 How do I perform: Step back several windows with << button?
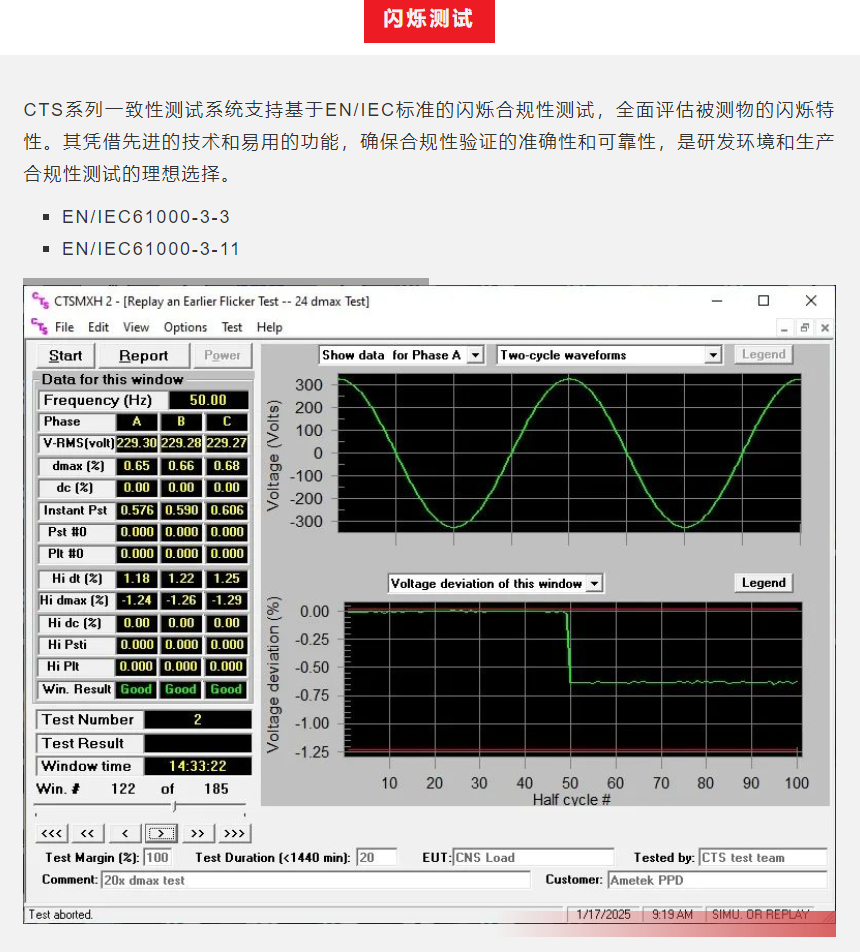[88, 833]
